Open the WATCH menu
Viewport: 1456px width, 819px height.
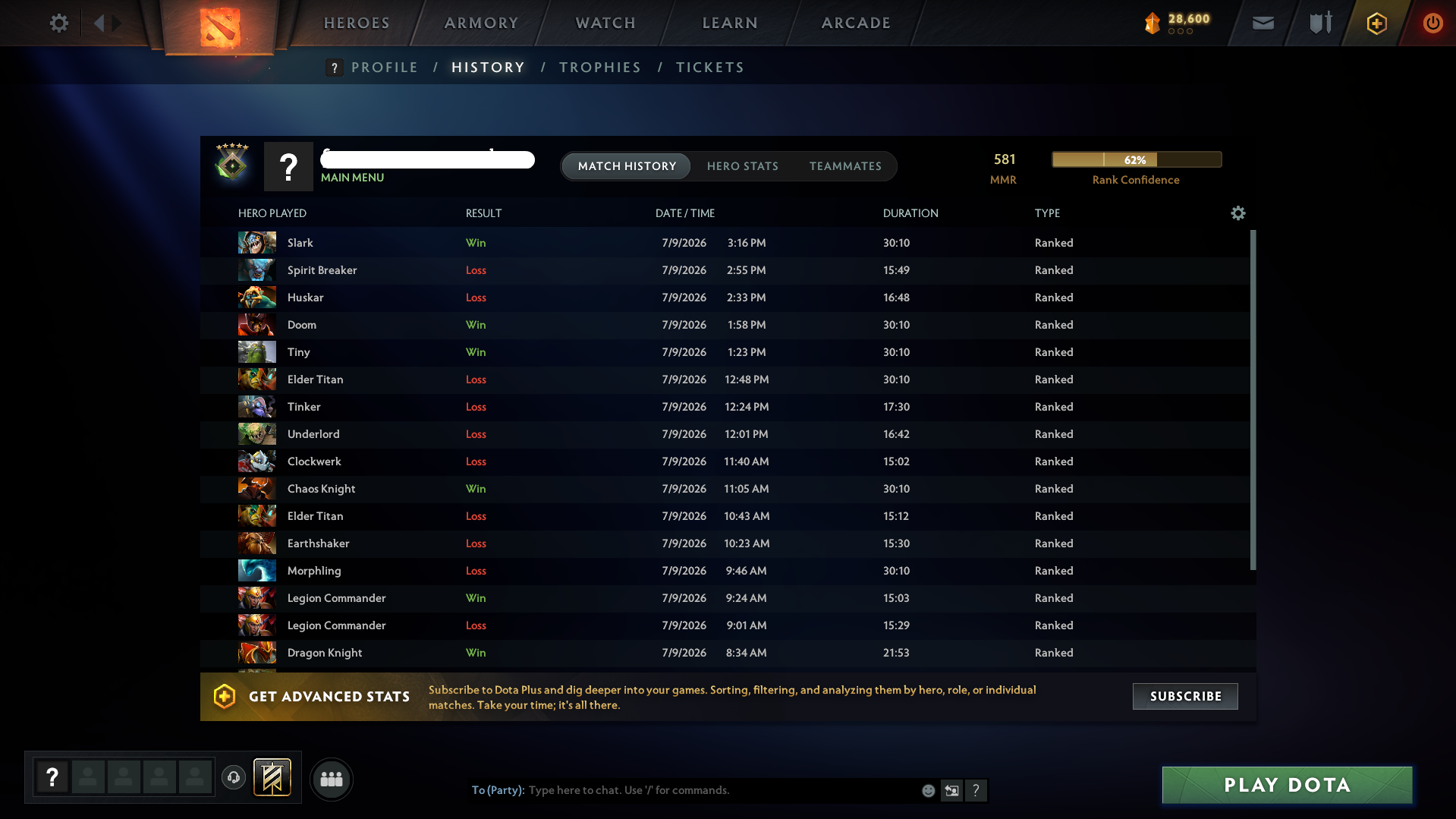pos(605,23)
